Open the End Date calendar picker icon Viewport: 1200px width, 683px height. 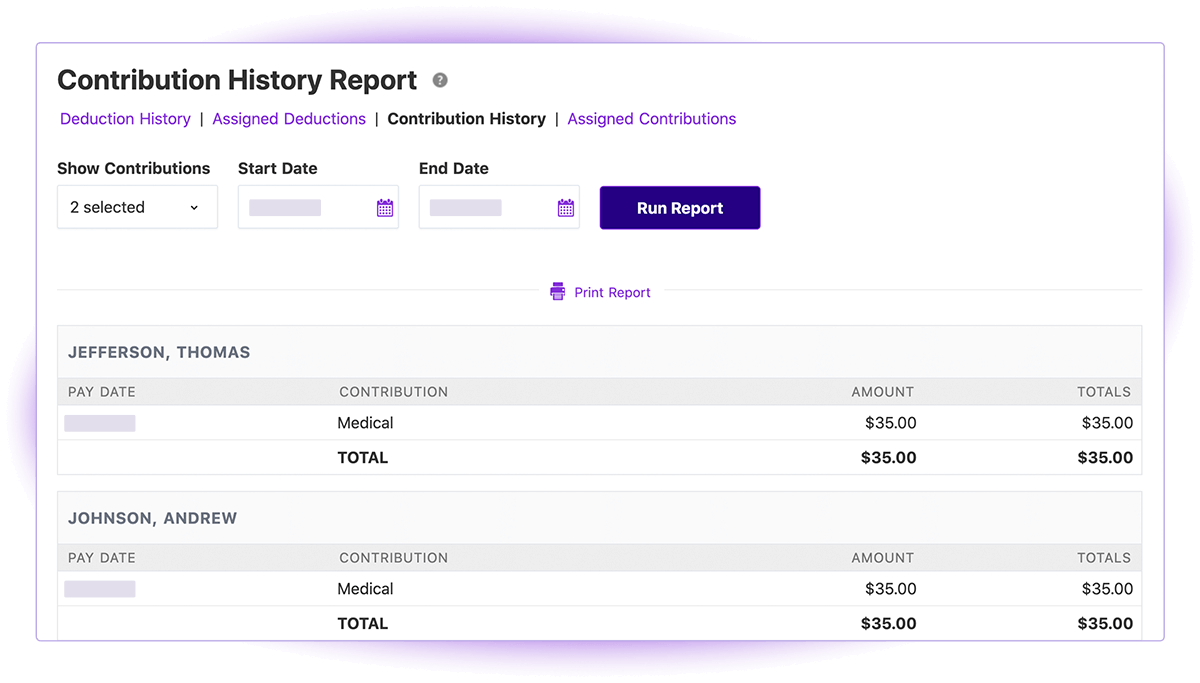tap(566, 208)
